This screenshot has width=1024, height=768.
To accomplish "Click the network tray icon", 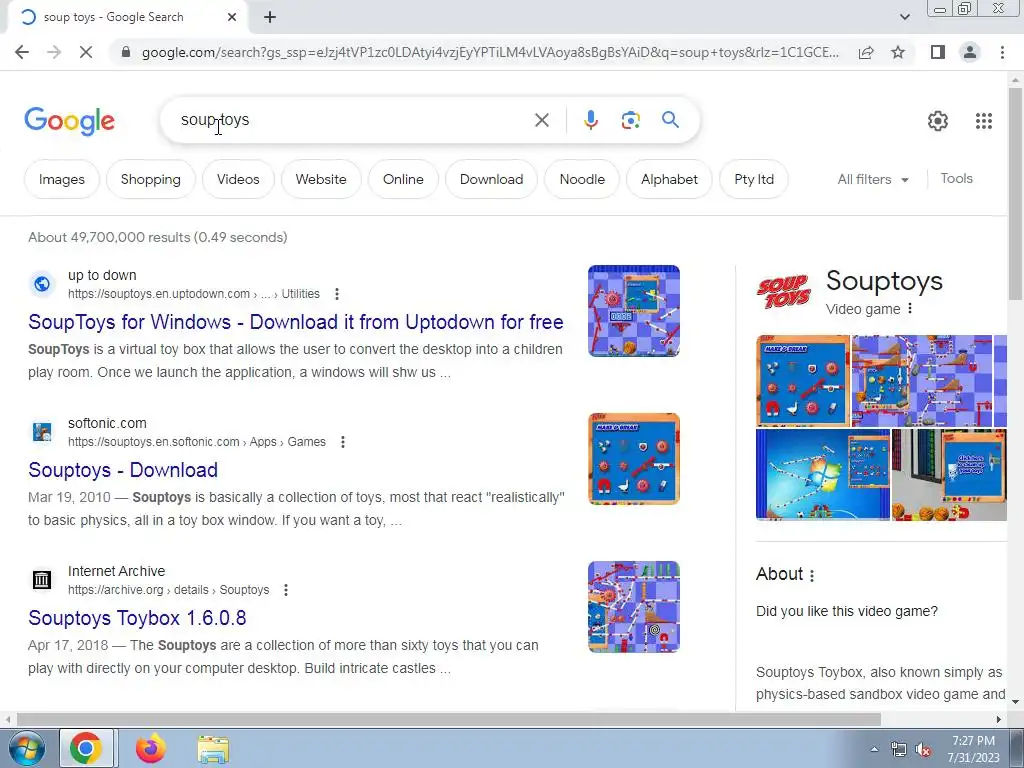I will click(x=899, y=750).
